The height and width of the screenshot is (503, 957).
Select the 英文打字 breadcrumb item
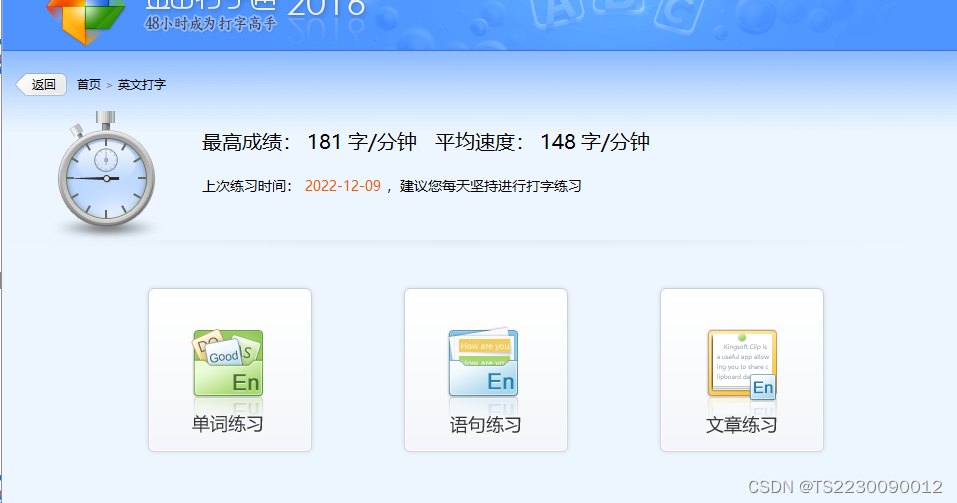click(142, 84)
